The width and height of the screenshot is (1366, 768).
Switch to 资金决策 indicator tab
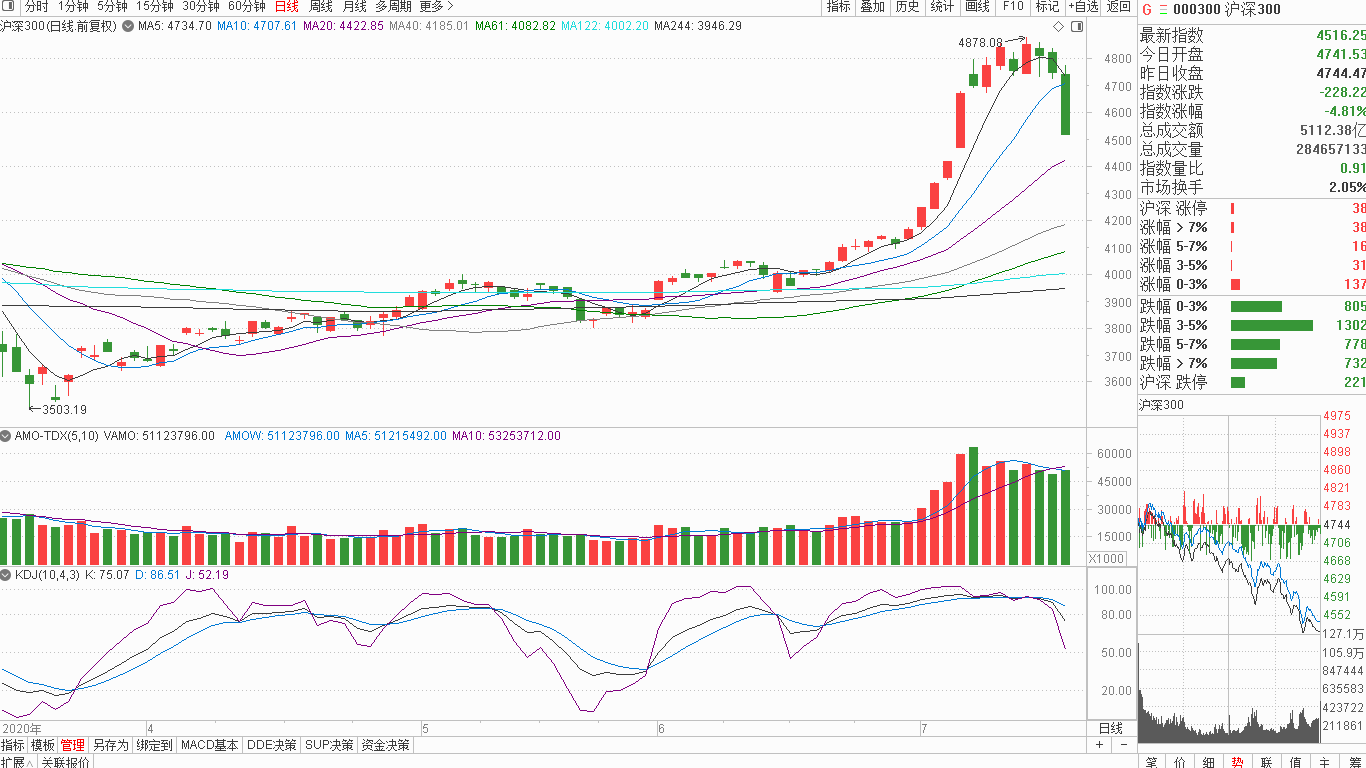coord(386,745)
